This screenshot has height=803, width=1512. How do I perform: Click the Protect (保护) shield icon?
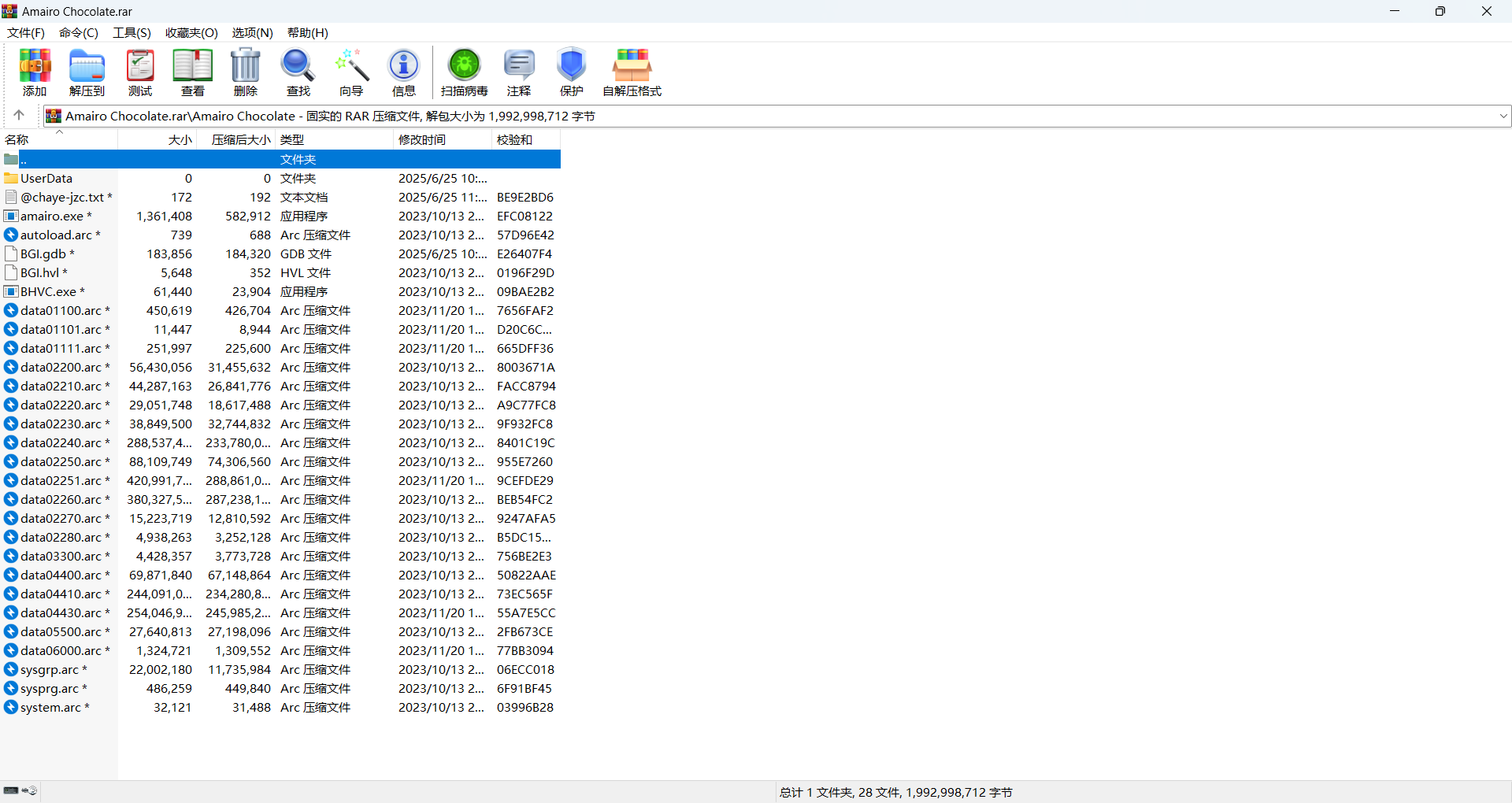(x=572, y=71)
